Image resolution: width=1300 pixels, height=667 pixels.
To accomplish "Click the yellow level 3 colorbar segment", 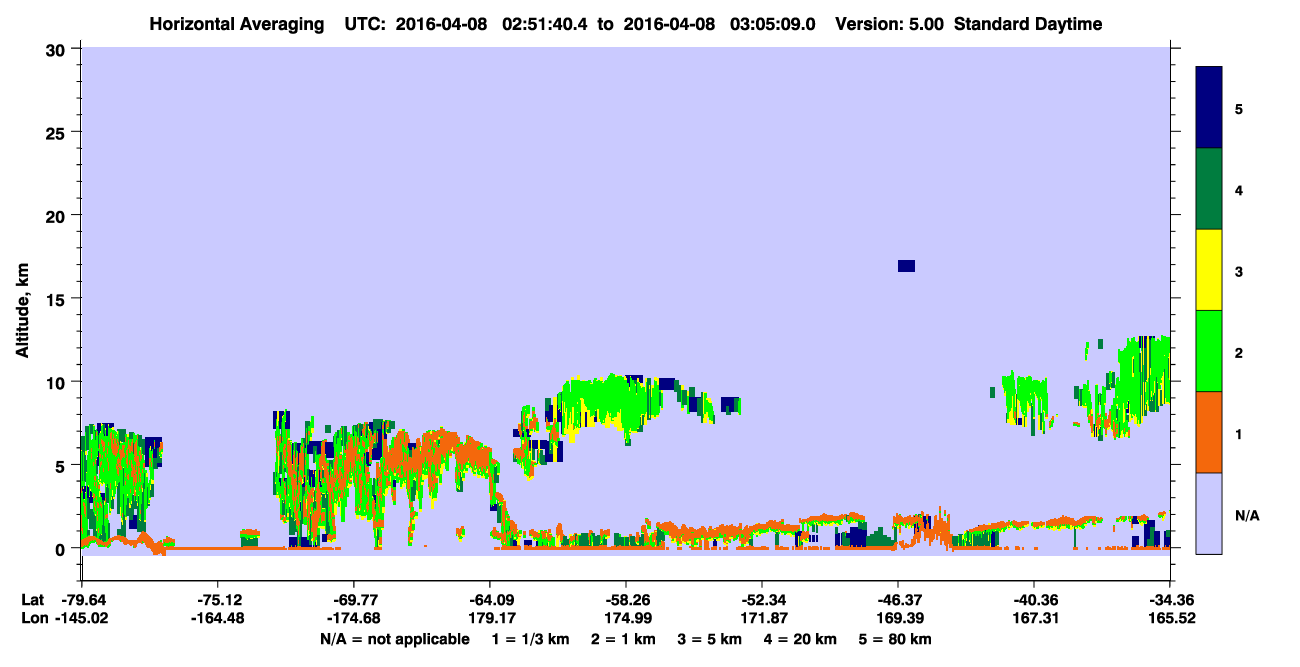I will [1209, 270].
